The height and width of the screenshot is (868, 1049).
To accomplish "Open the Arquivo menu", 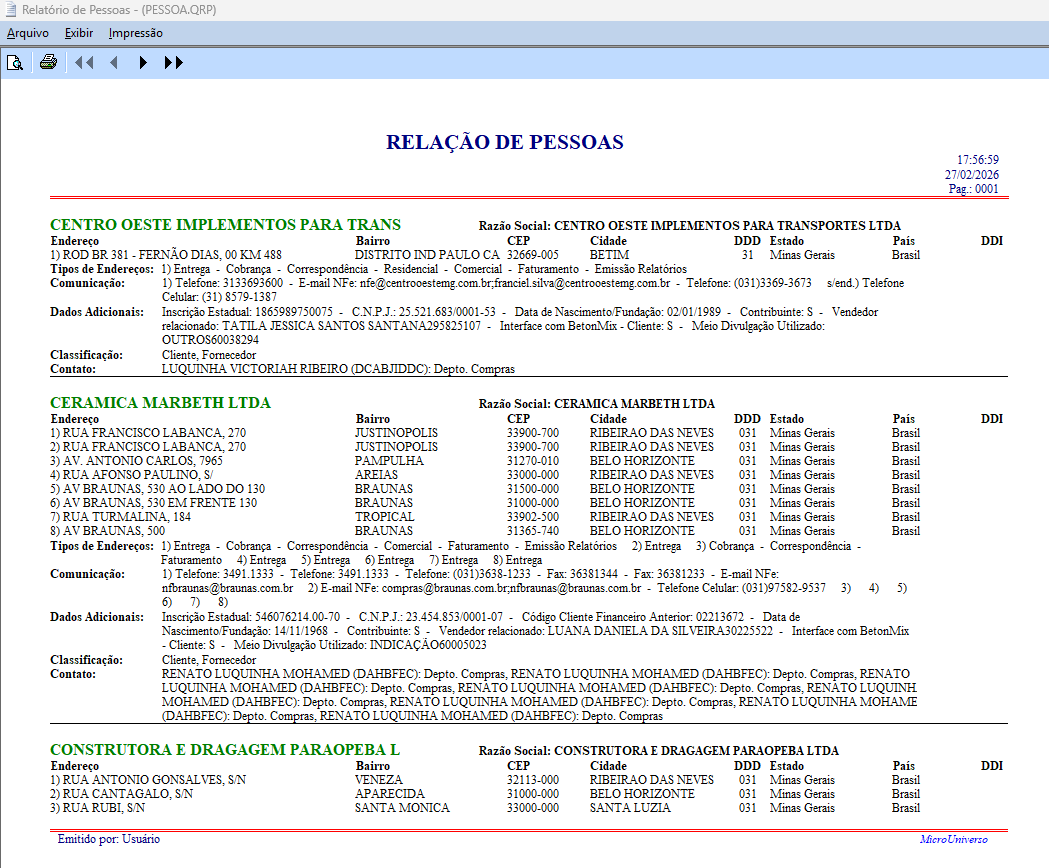I will click(x=28, y=33).
